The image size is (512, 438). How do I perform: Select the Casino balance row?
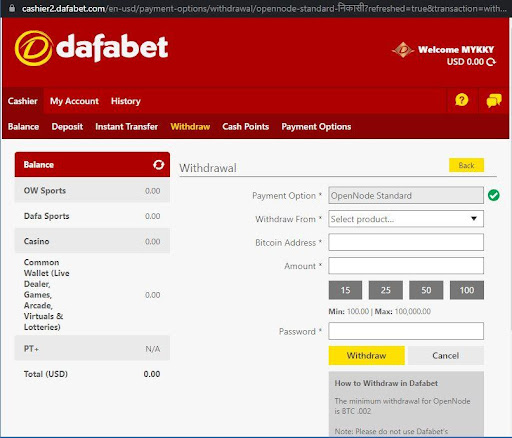coord(92,241)
